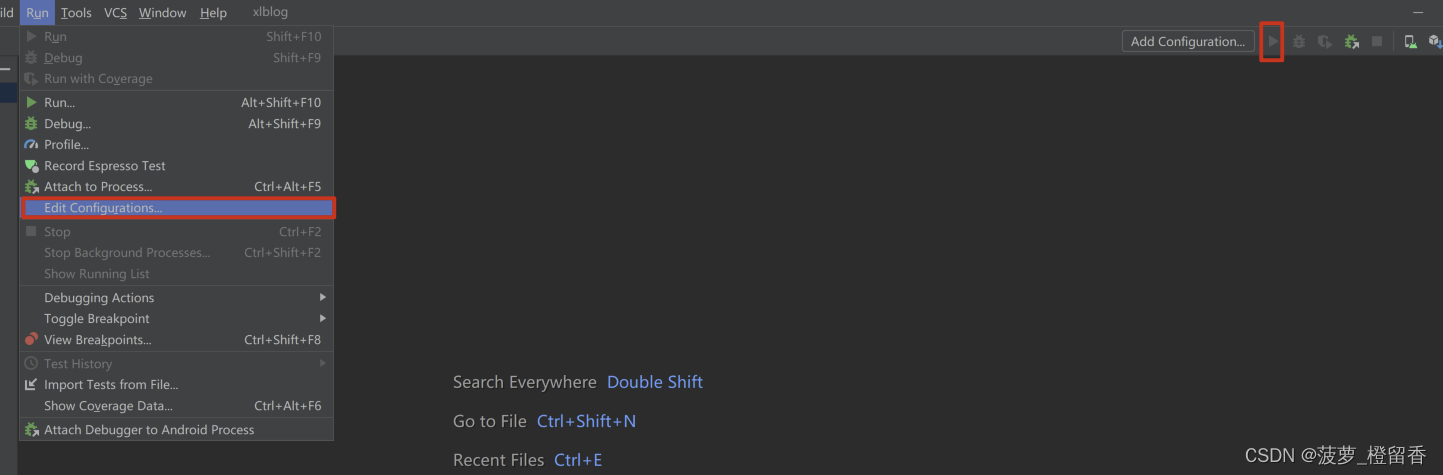Viewport: 1443px width, 475px height.
Task: Expand Test History submenu
Action: 176,364
